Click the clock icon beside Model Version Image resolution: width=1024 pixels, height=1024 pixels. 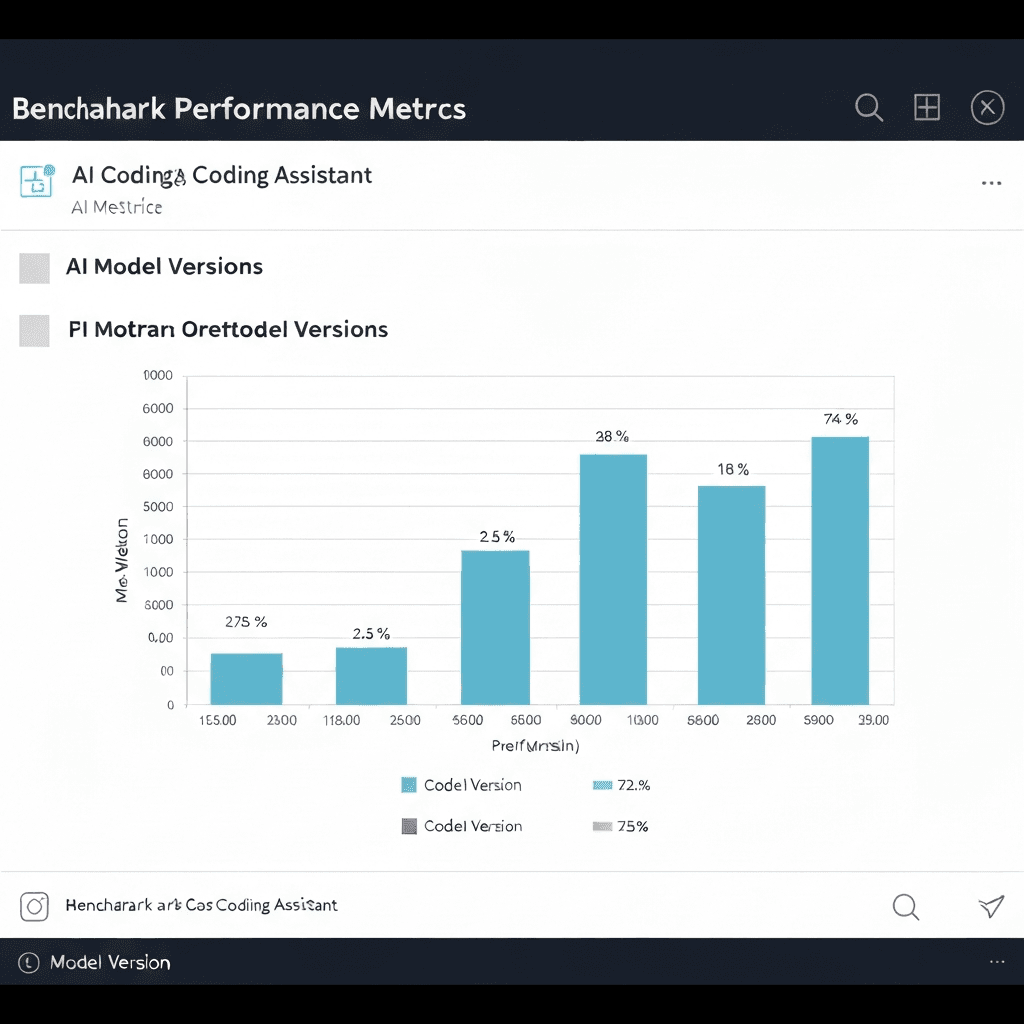coord(31,963)
